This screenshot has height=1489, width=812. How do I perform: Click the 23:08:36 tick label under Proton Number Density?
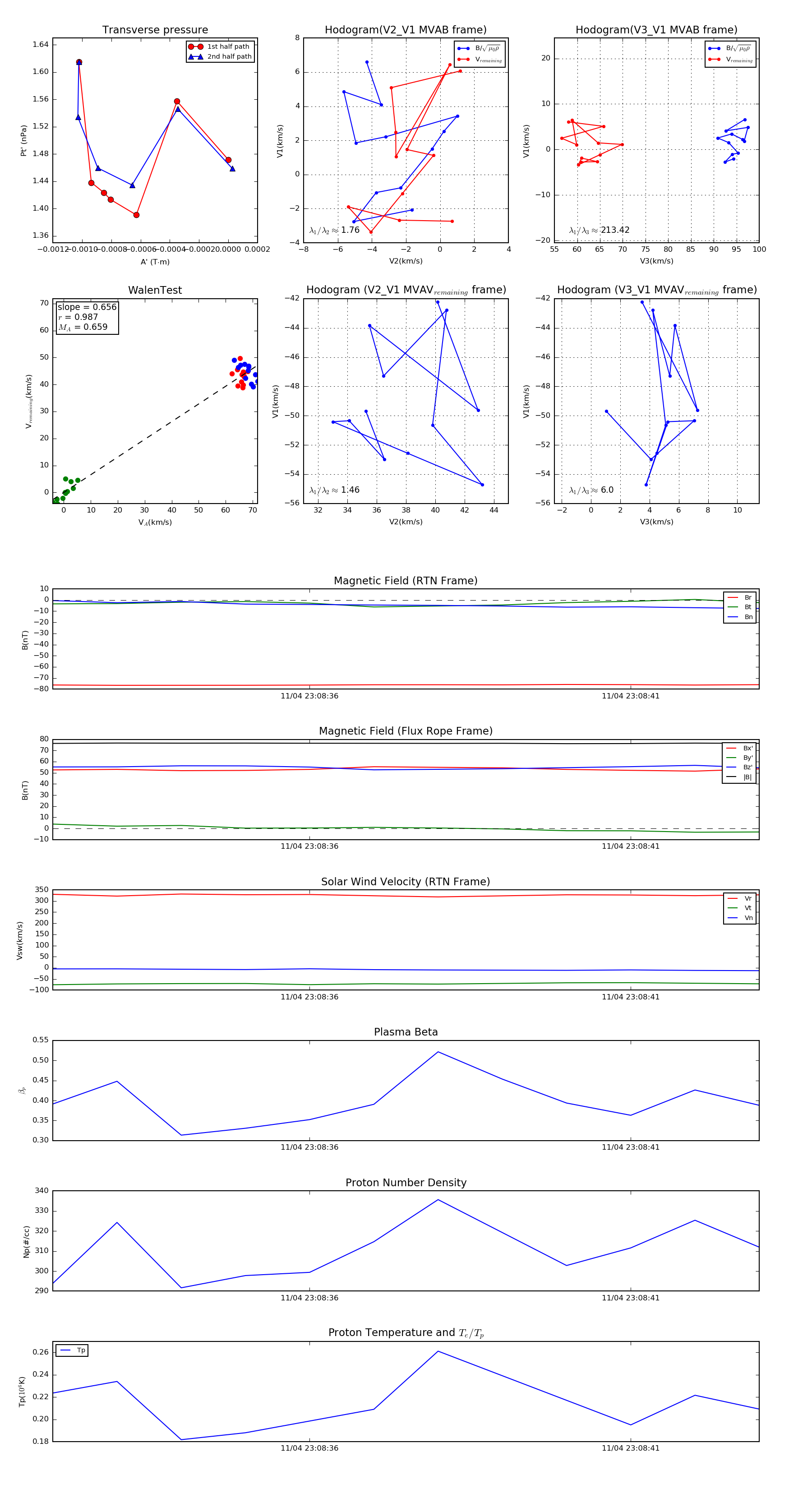[310, 1298]
